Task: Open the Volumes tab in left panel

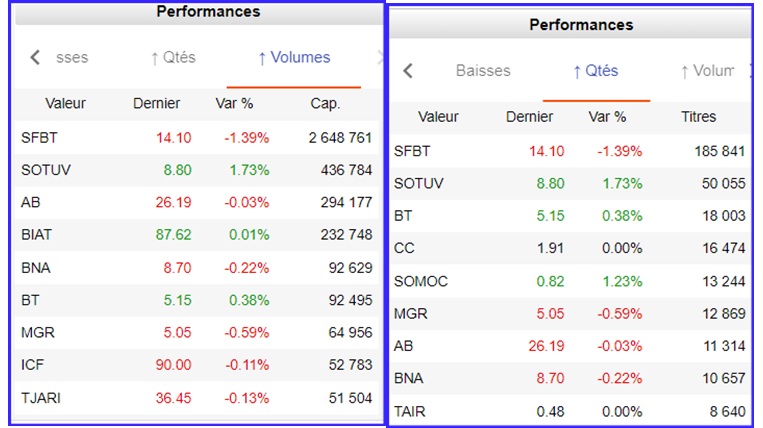Action: pos(294,58)
